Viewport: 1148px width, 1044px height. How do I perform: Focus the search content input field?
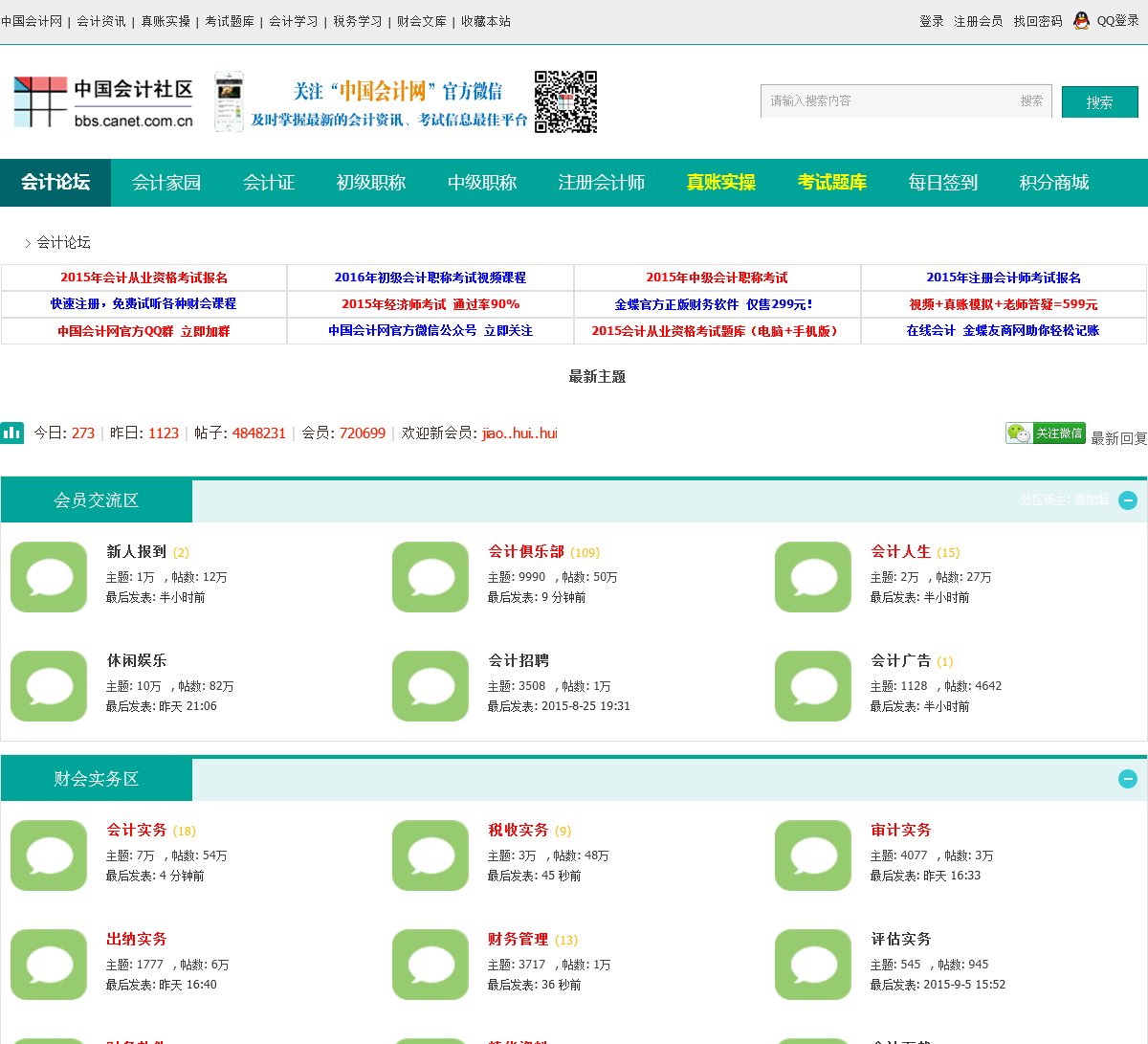click(888, 100)
